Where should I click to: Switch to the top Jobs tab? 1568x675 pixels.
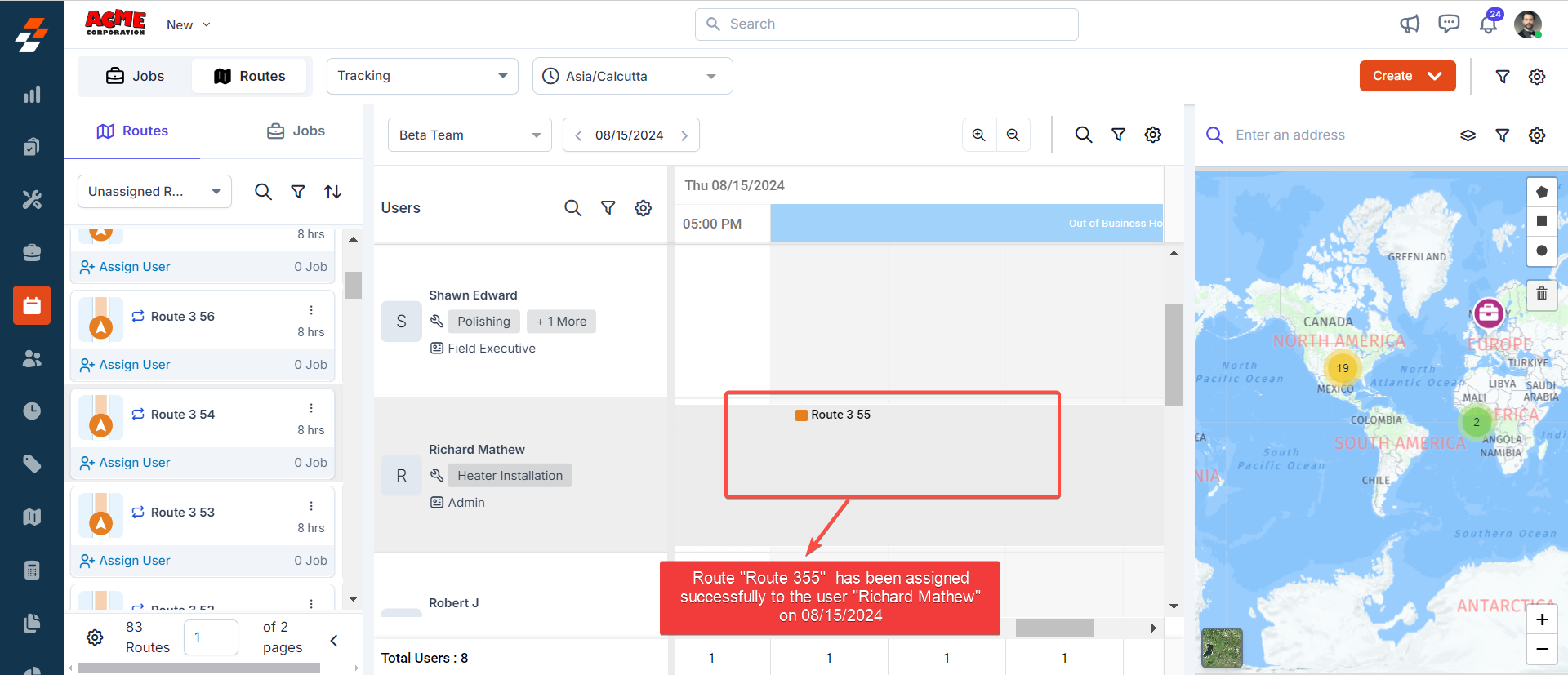[136, 76]
